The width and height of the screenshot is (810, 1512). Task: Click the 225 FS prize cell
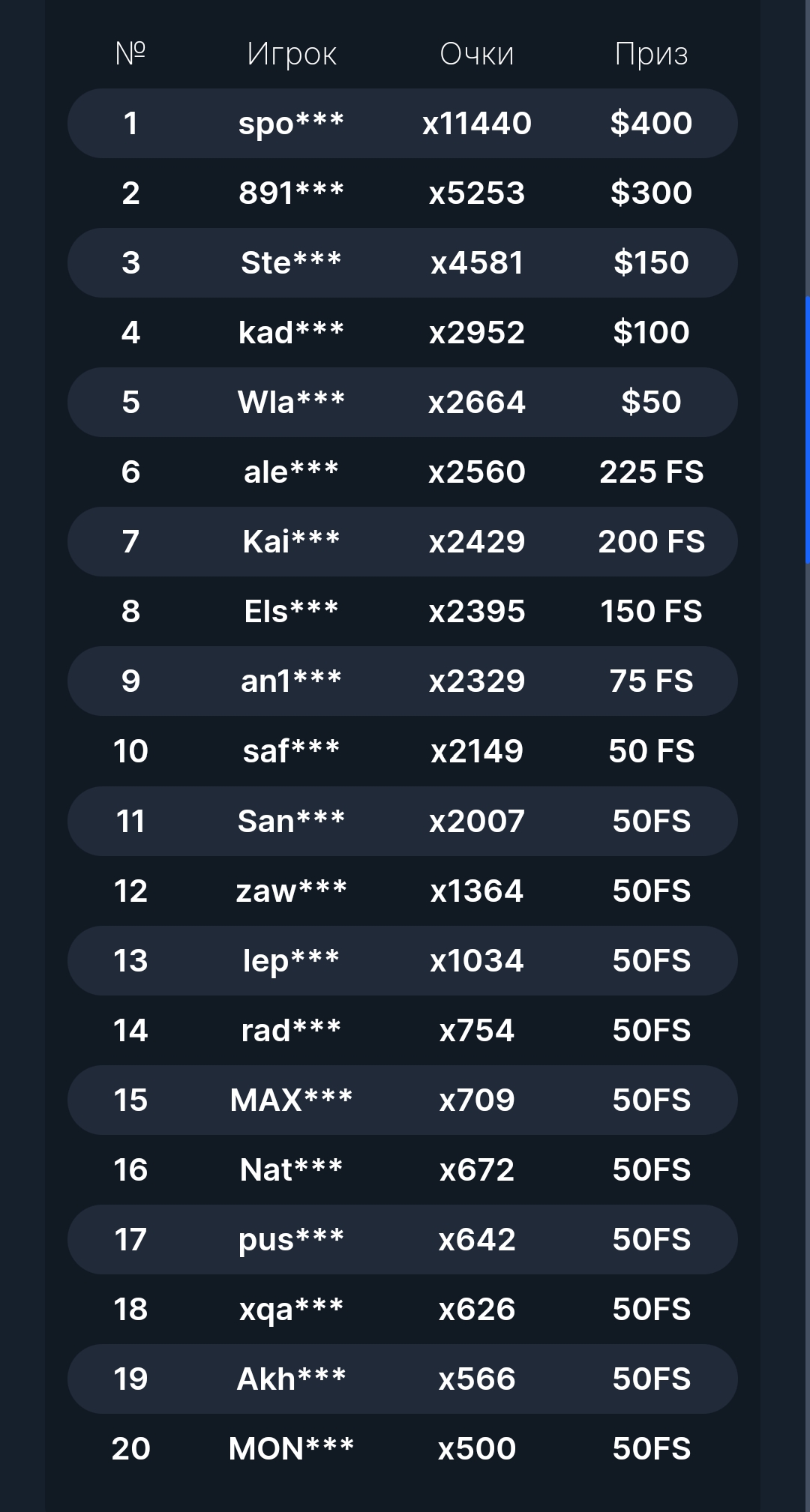(651, 472)
